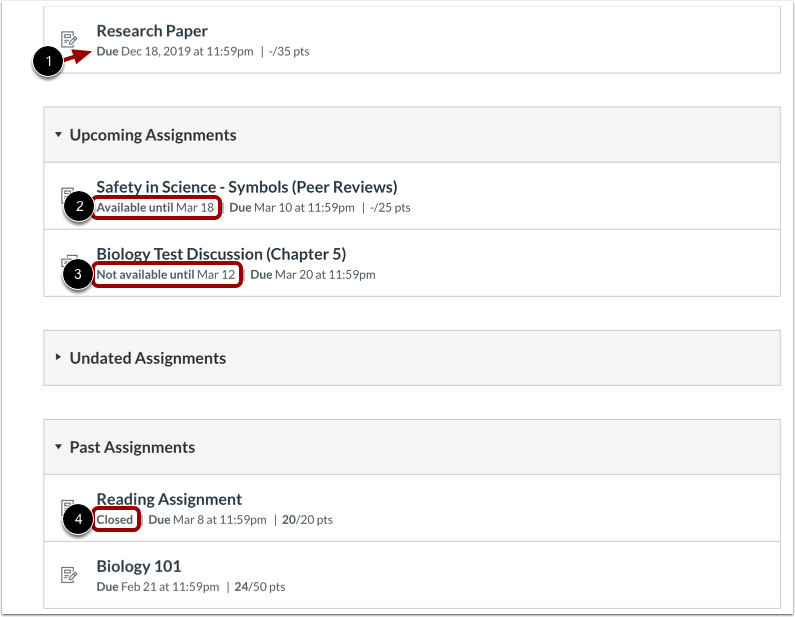Screen dimensions: 795x617
Task: Open the Research Paper assignment
Action: click(152, 31)
